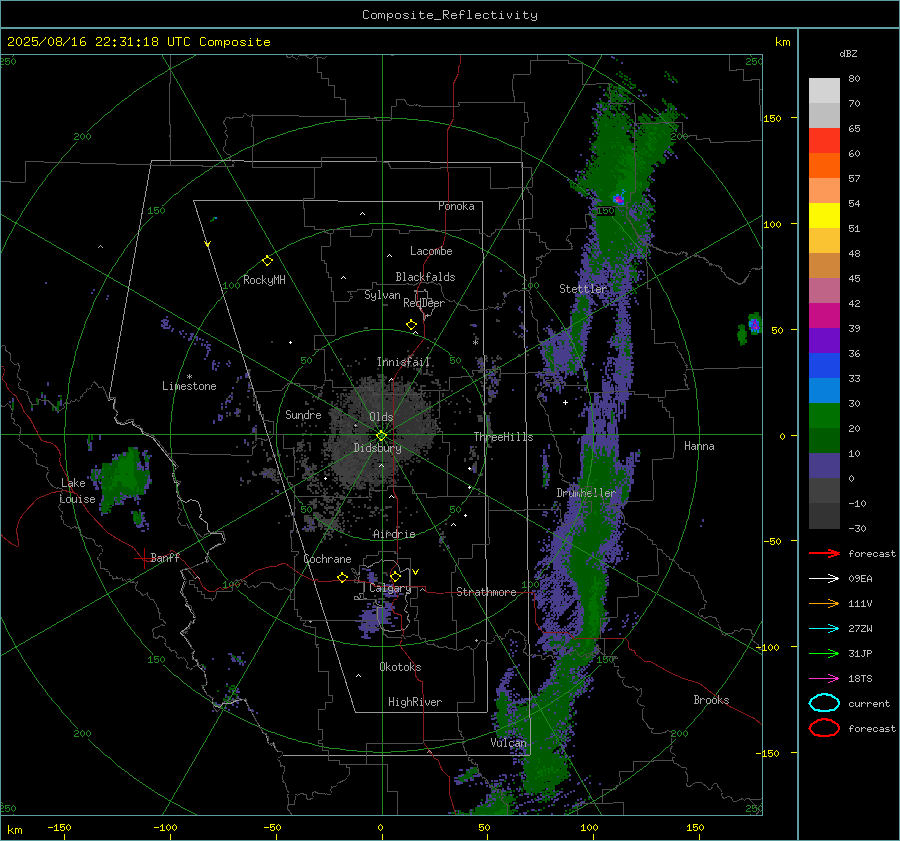This screenshot has height=841, width=900.
Task: Select the green 31JP arrow legend entry
Action: click(x=824, y=653)
